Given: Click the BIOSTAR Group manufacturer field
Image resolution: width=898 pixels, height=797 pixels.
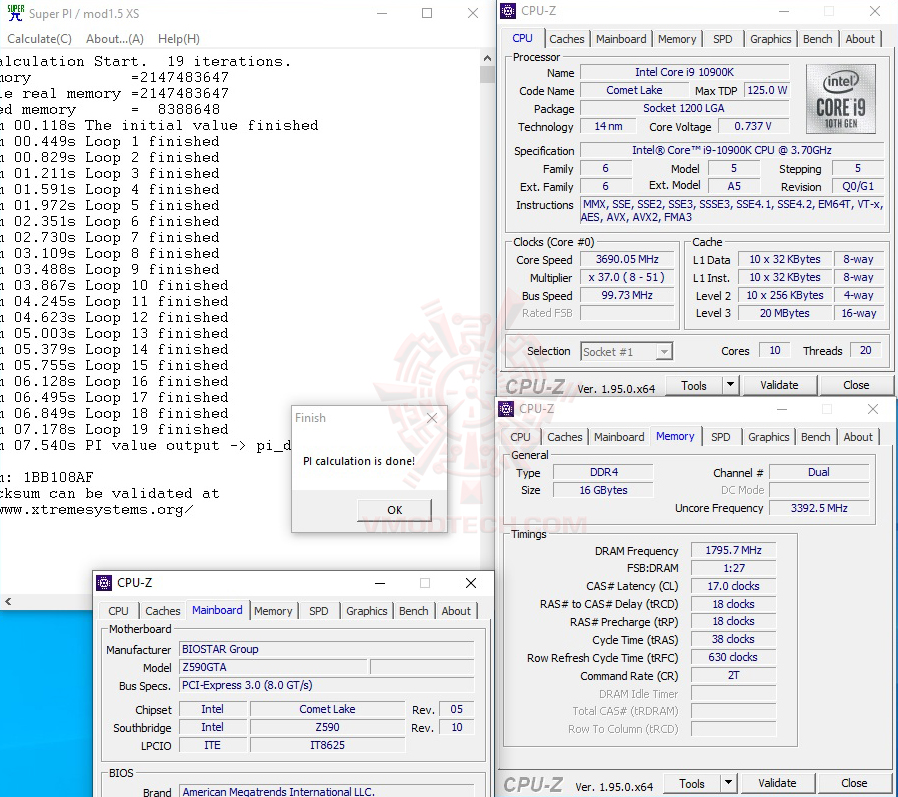Looking at the screenshot, I should [x=326, y=649].
